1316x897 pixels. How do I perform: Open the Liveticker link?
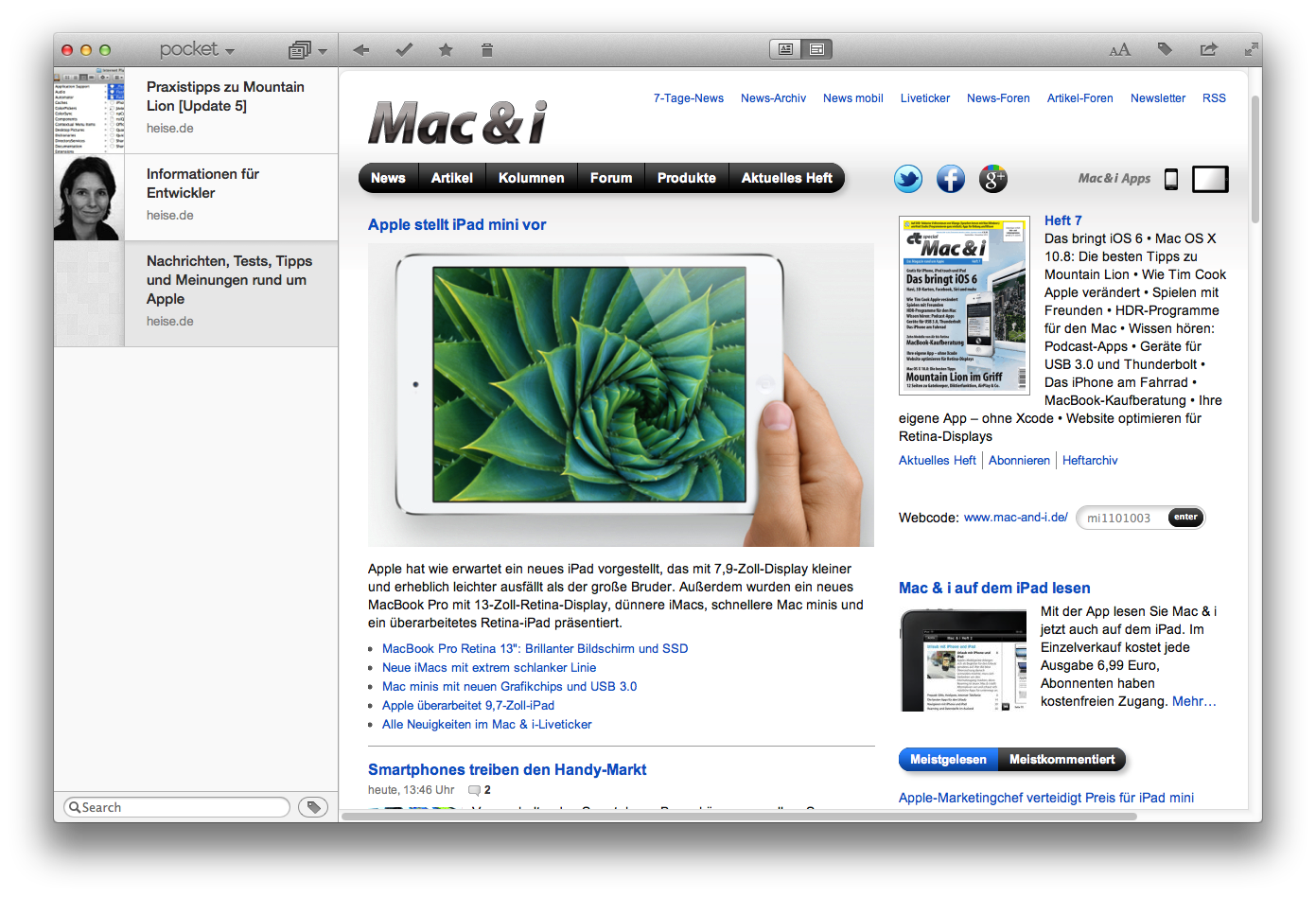point(925,98)
